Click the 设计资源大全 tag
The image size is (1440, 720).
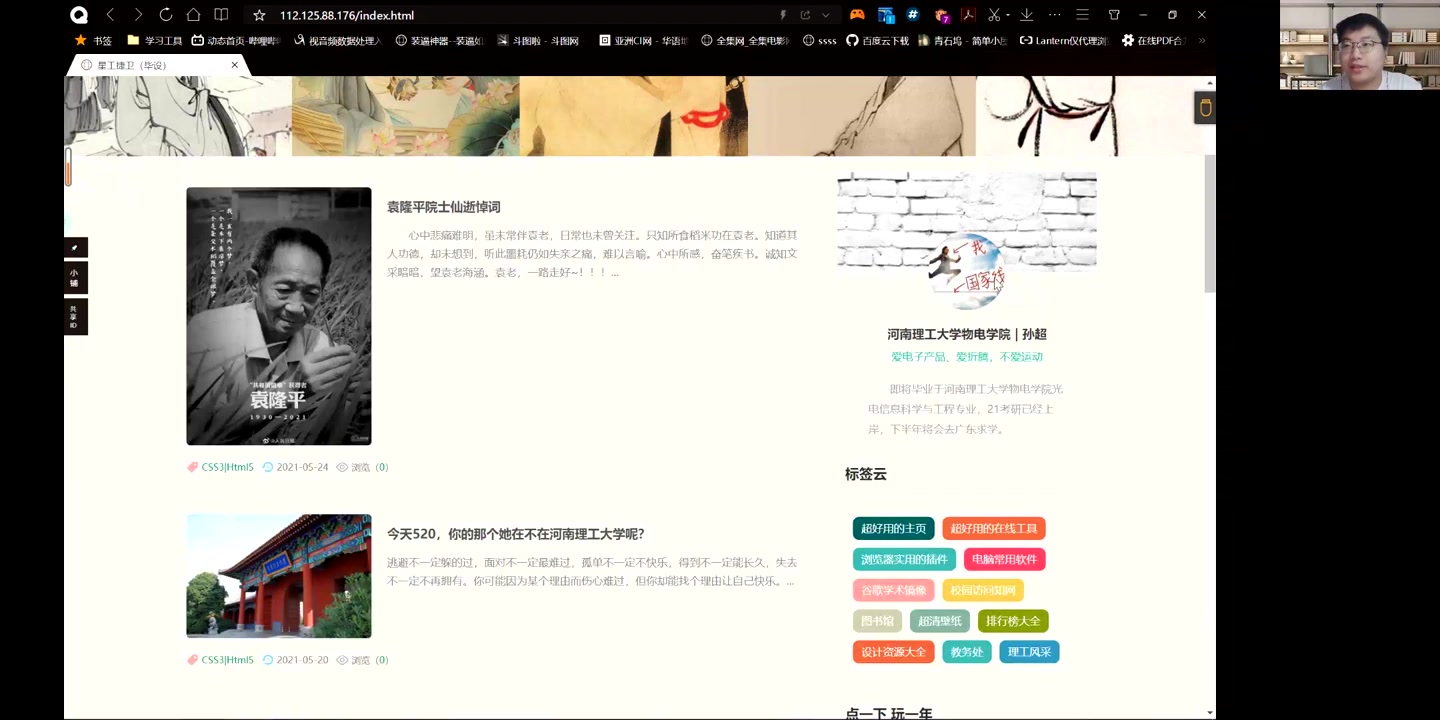(x=894, y=652)
